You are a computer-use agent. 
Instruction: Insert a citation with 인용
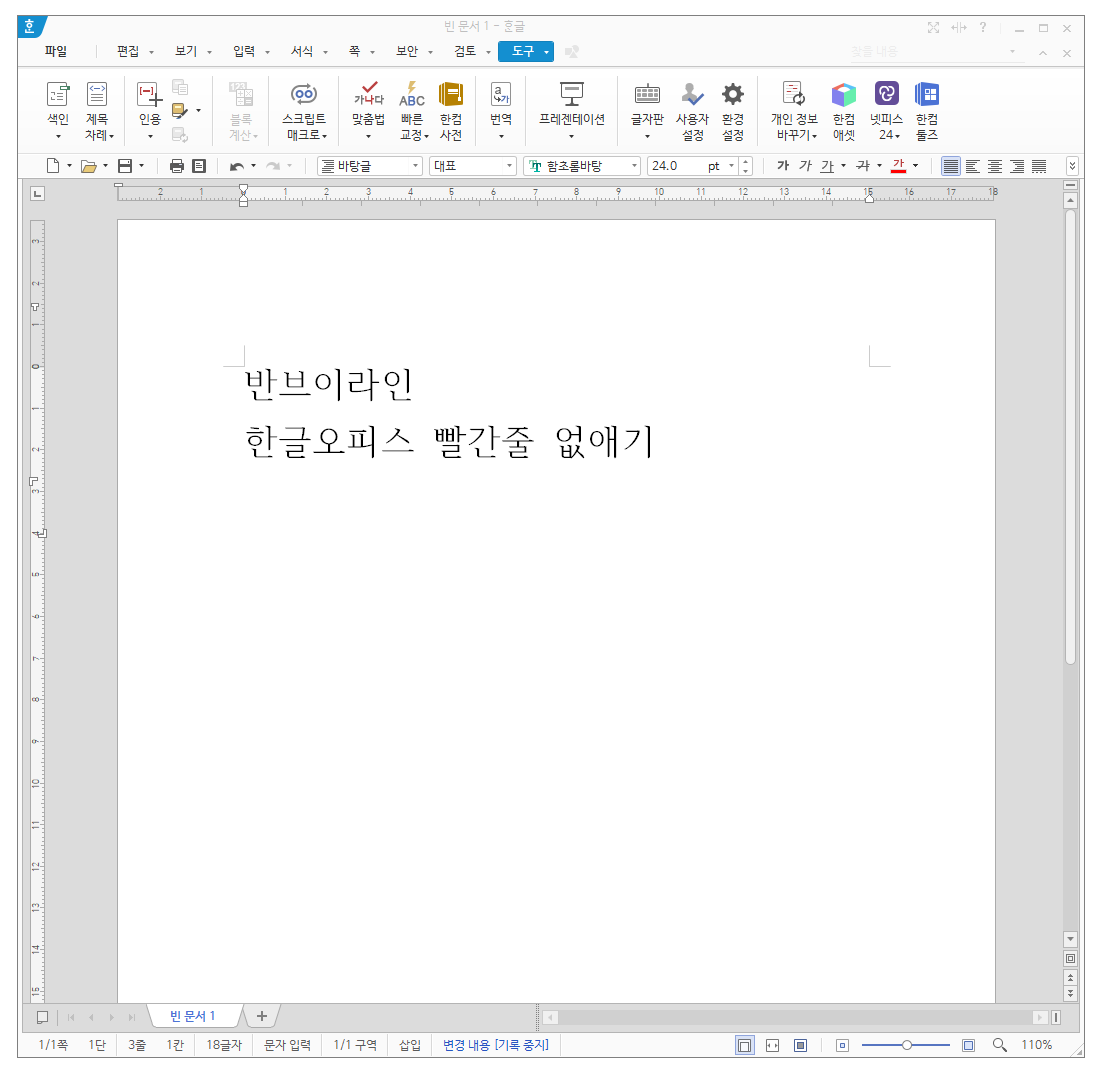[x=150, y=110]
